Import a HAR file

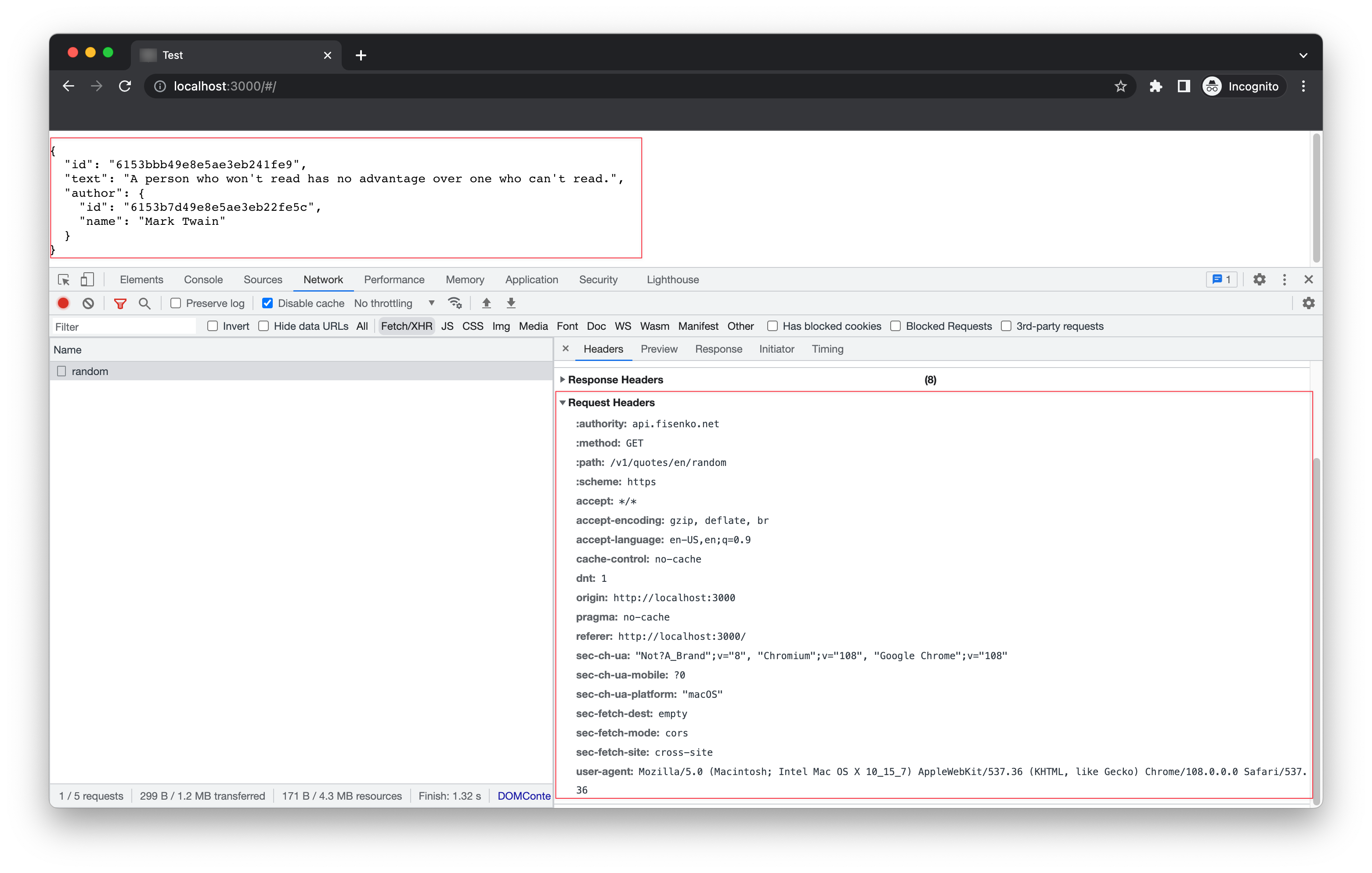click(x=486, y=303)
